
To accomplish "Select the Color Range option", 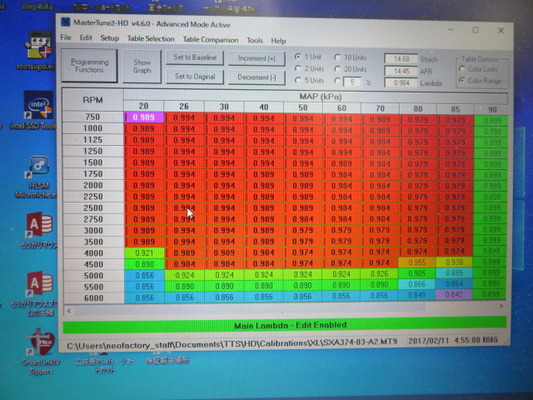I will tap(462, 81).
